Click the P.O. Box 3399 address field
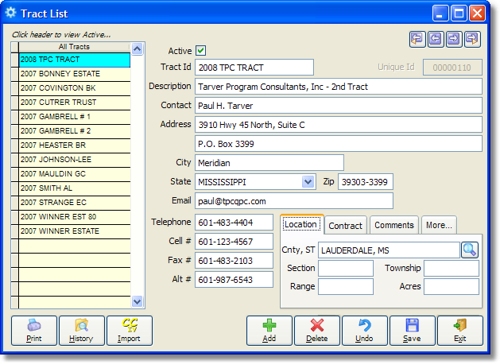Image resolution: width=500 pixels, height=364 pixels. [x=339, y=144]
